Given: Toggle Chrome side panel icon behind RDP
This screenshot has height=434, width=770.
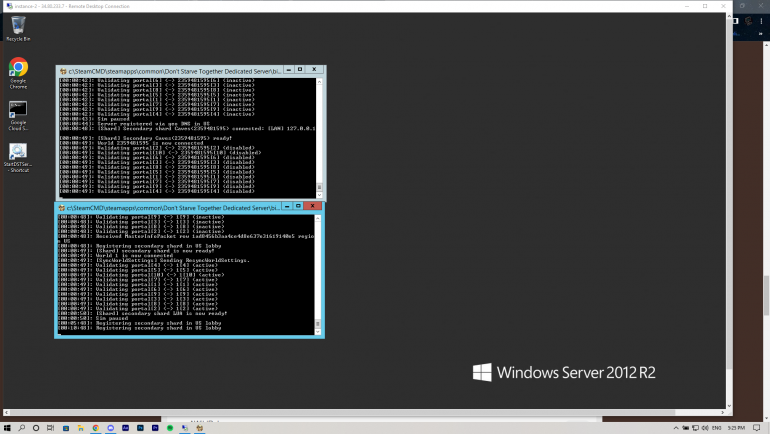Looking at the screenshot, I should click(x=736, y=21).
